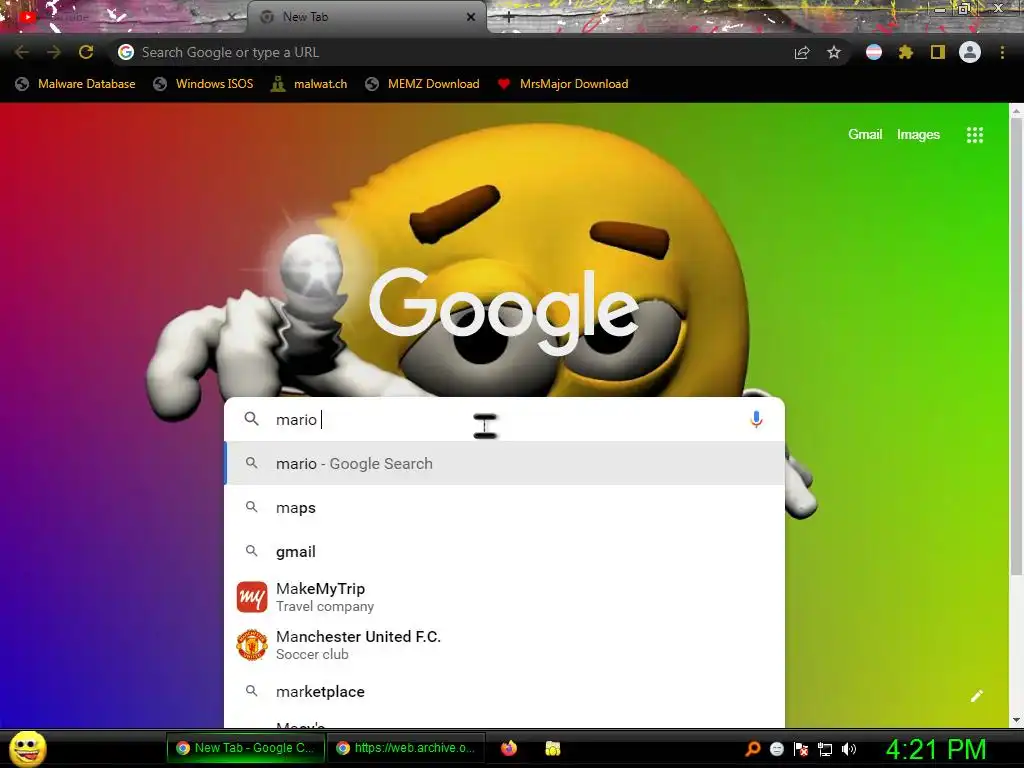1024x768 pixels.
Task: Choose the 'marketplace' suggestion
Action: coord(504,692)
